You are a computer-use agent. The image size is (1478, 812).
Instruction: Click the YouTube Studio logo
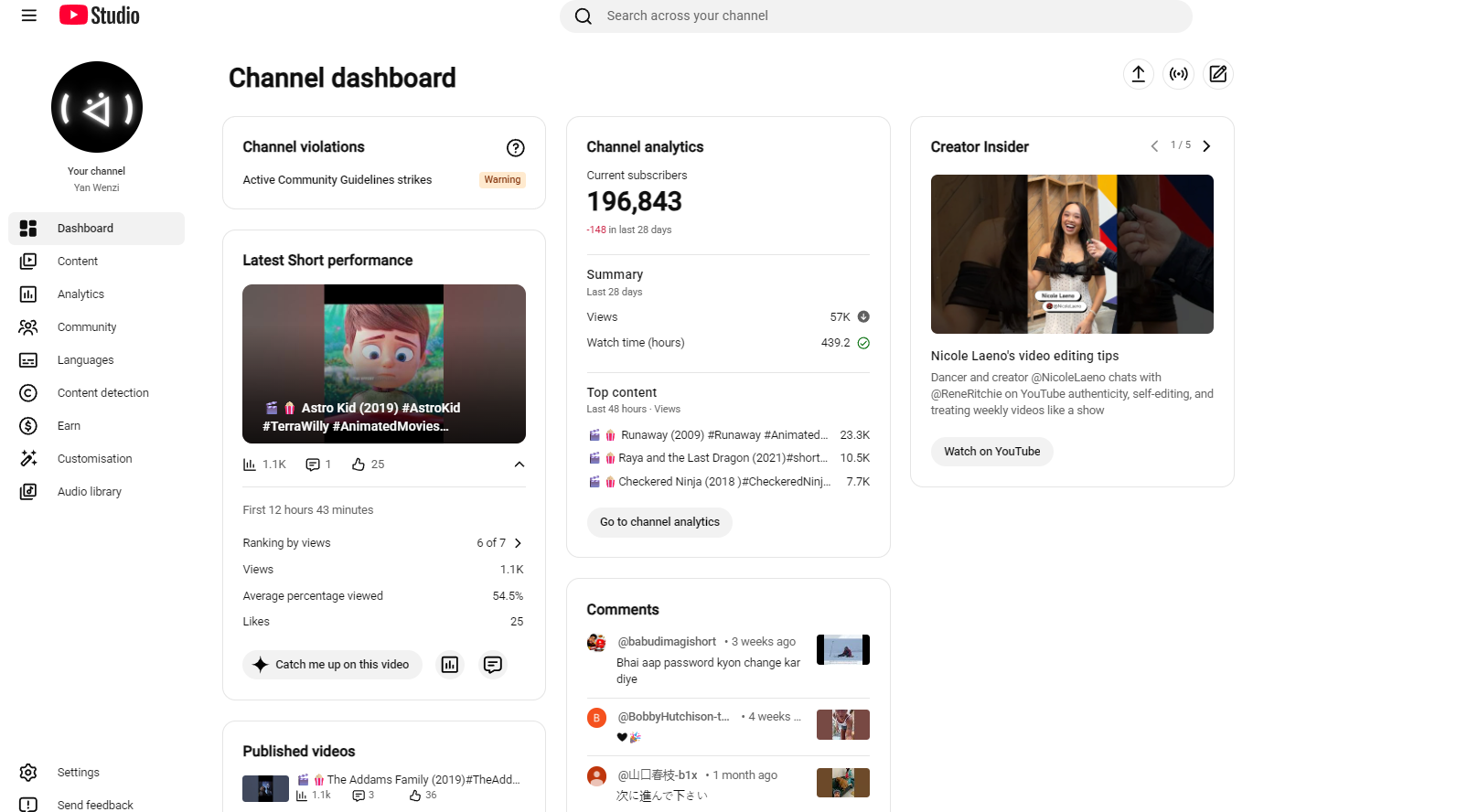tap(100, 16)
